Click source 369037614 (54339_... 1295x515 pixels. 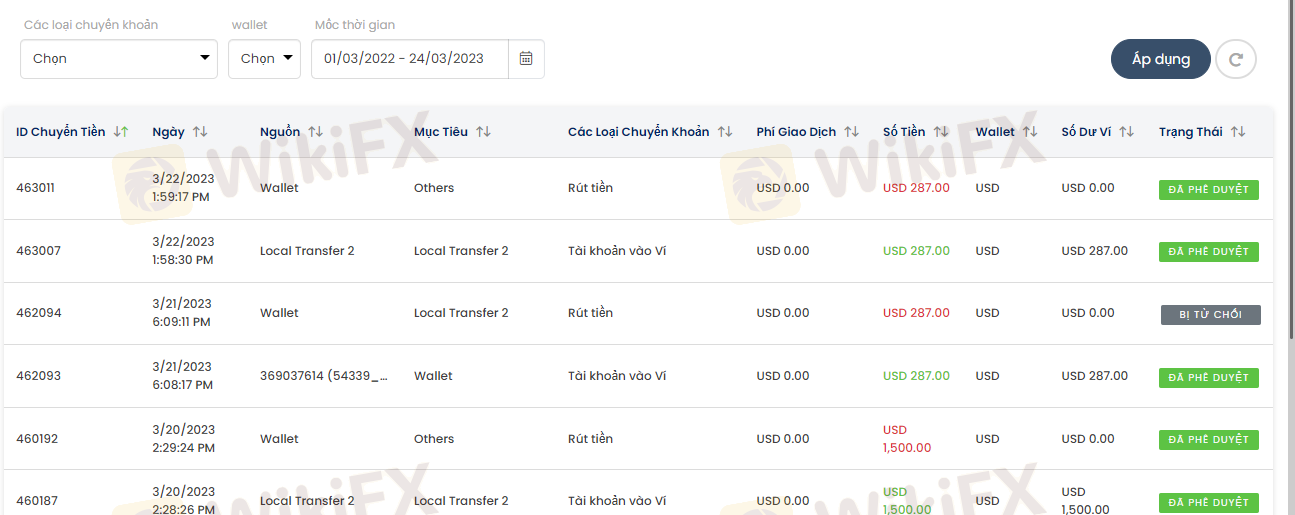point(323,376)
